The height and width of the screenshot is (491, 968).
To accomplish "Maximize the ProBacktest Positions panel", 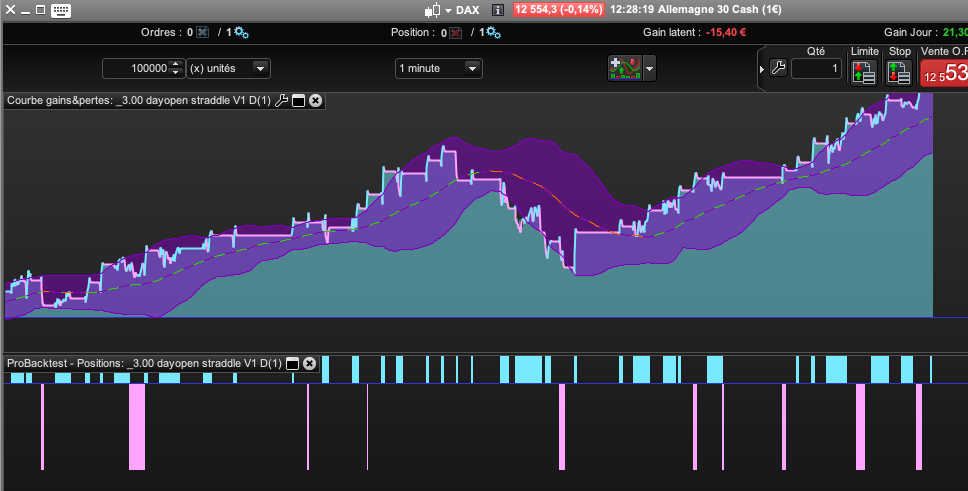I will pos(293,363).
